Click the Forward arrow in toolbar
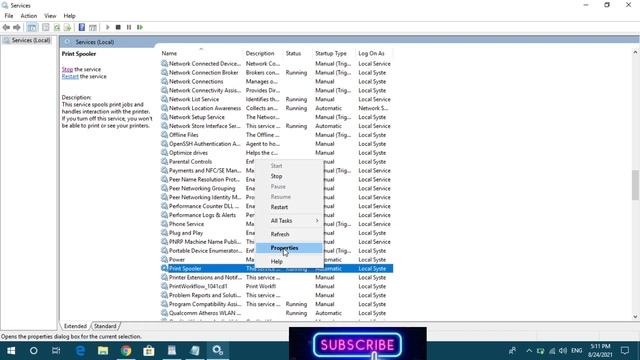The width and height of the screenshot is (640, 360). point(17,27)
